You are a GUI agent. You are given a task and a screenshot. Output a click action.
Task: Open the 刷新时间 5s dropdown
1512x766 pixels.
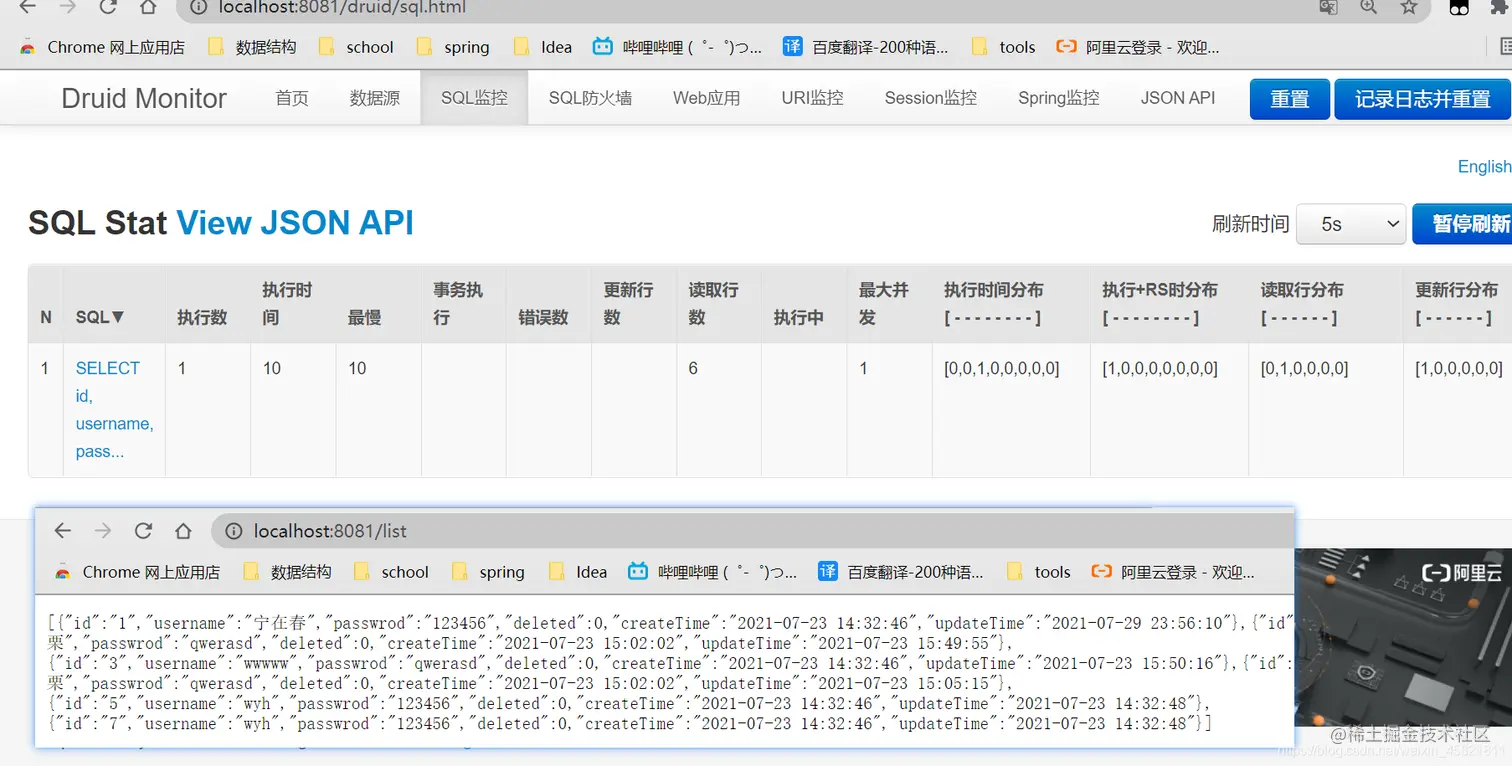pos(1351,224)
